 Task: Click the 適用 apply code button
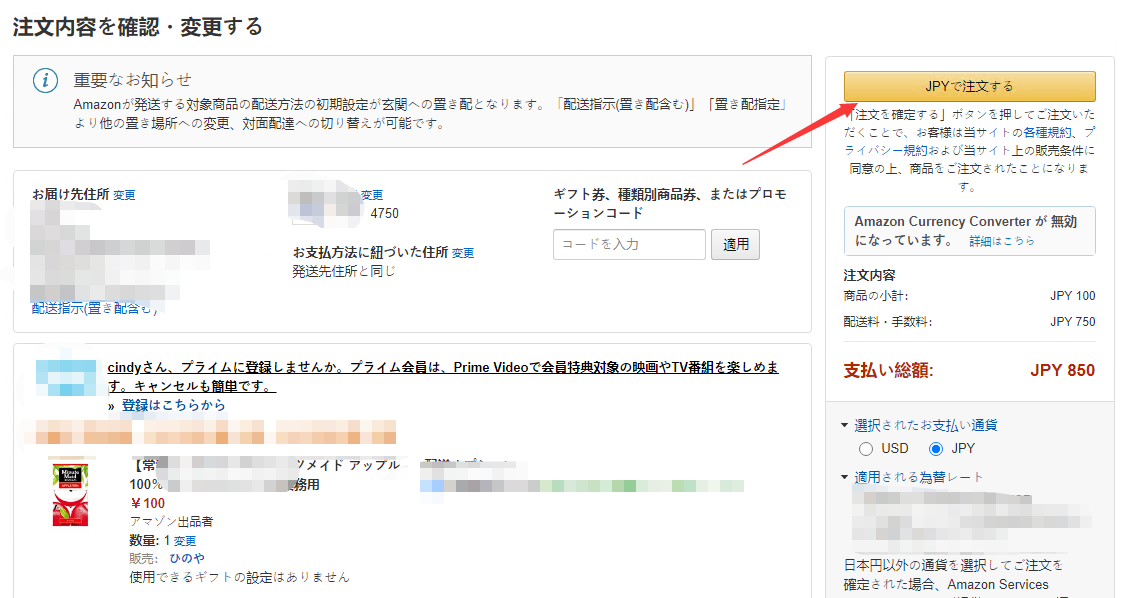coord(735,245)
